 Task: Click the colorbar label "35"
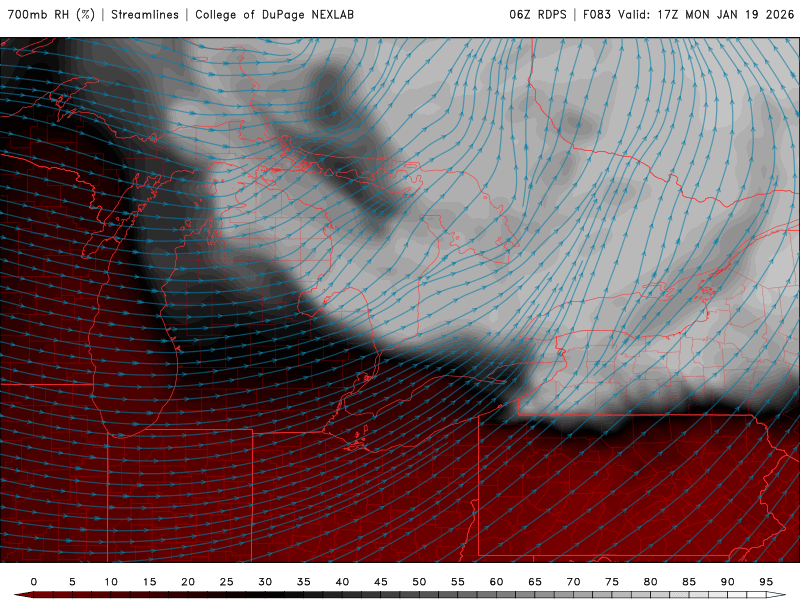coord(304,582)
